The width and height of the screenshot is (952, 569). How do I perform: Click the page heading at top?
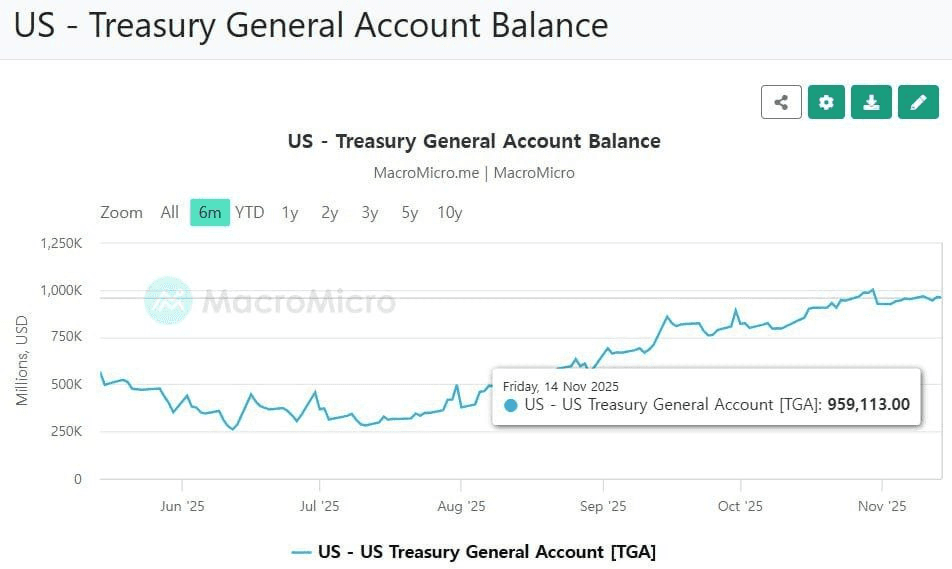click(311, 26)
